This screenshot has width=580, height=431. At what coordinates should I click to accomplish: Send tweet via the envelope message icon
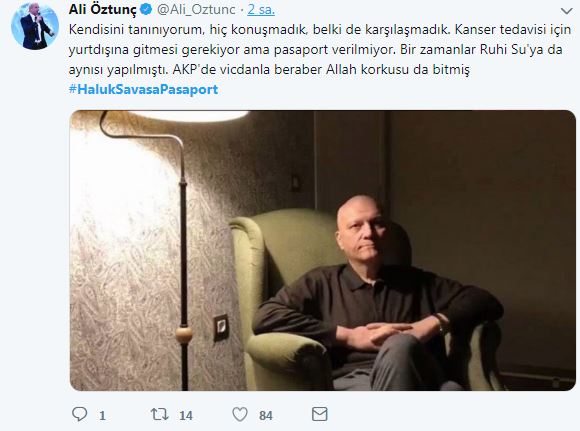point(320,414)
